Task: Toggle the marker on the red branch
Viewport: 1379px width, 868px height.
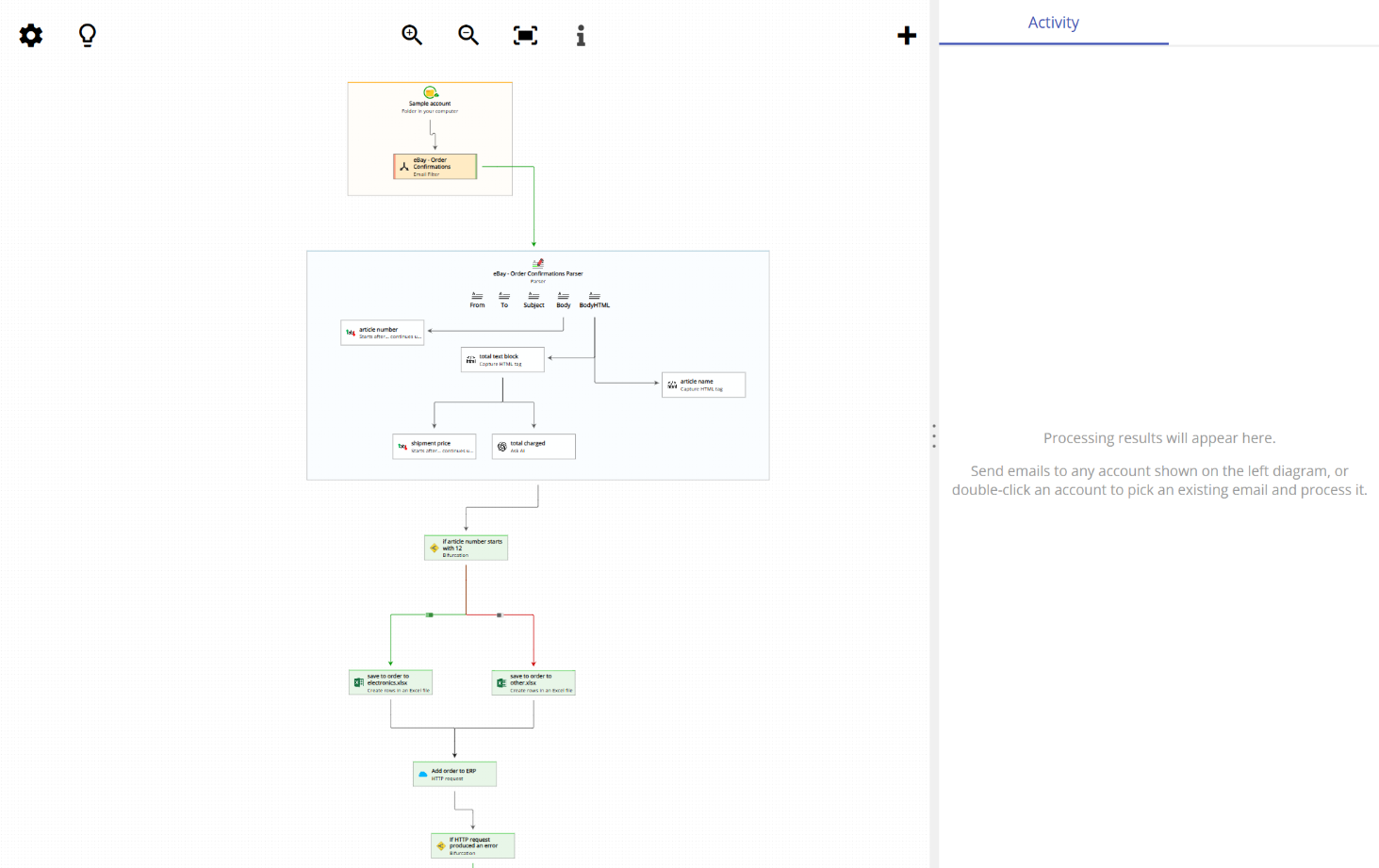Action: [x=498, y=614]
